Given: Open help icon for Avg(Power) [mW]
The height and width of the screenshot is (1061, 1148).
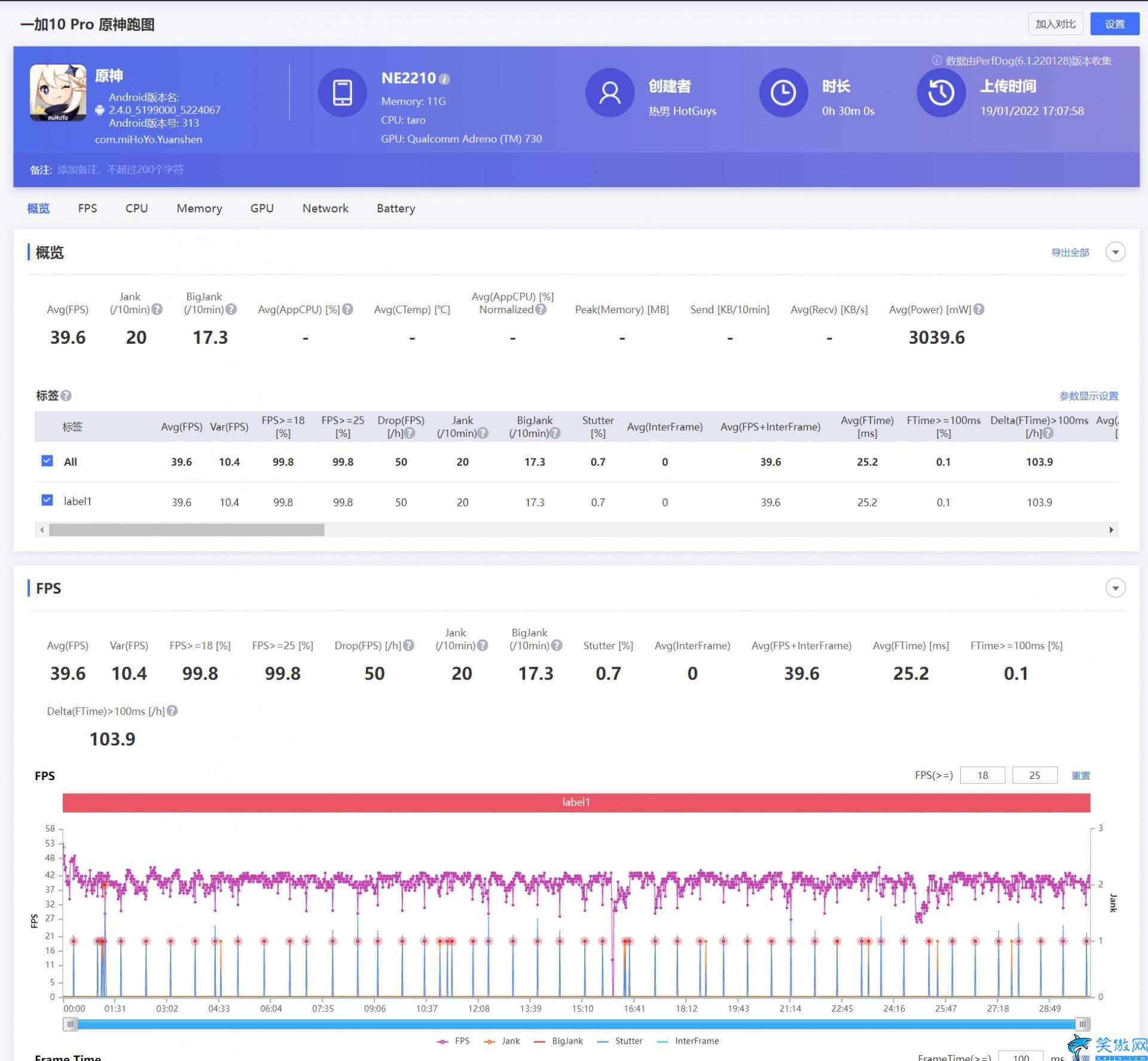Looking at the screenshot, I should (x=979, y=310).
